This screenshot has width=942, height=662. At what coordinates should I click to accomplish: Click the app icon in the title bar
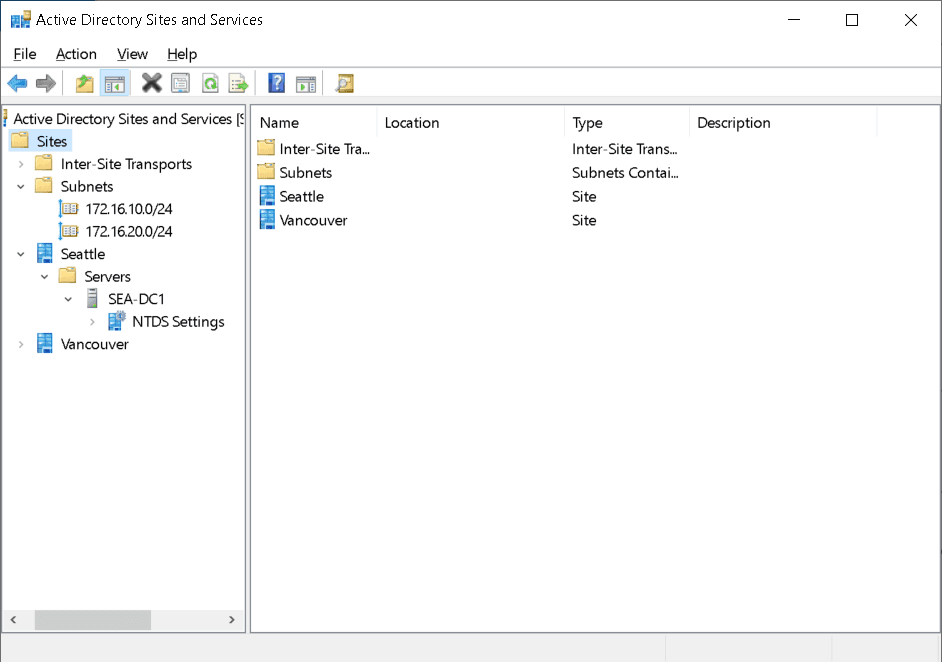click(x=20, y=20)
